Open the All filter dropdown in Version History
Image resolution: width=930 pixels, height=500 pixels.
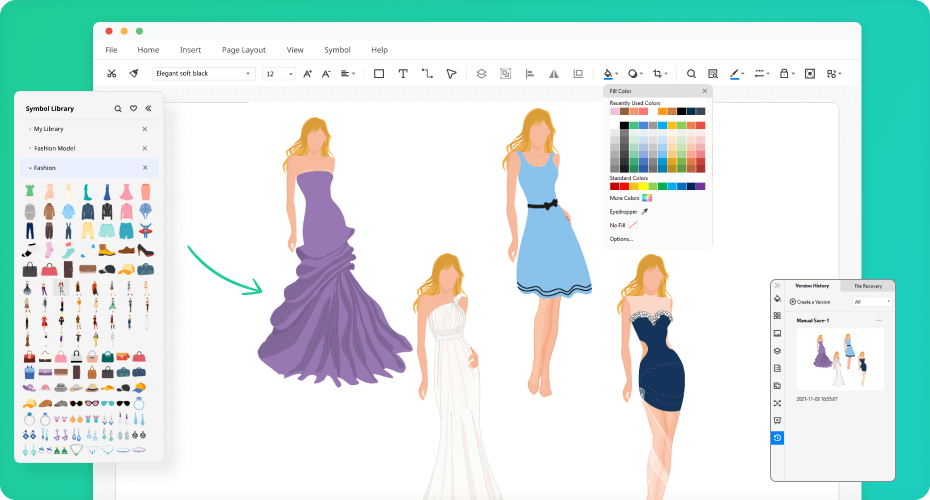point(872,301)
